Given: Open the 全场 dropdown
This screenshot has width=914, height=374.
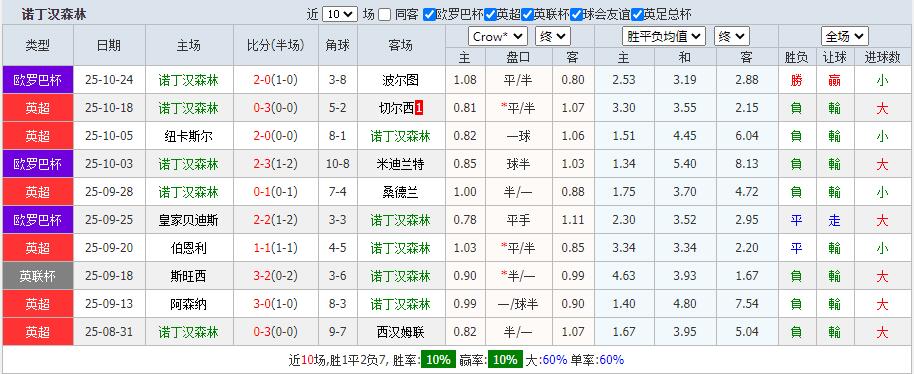Looking at the screenshot, I should point(845,37).
